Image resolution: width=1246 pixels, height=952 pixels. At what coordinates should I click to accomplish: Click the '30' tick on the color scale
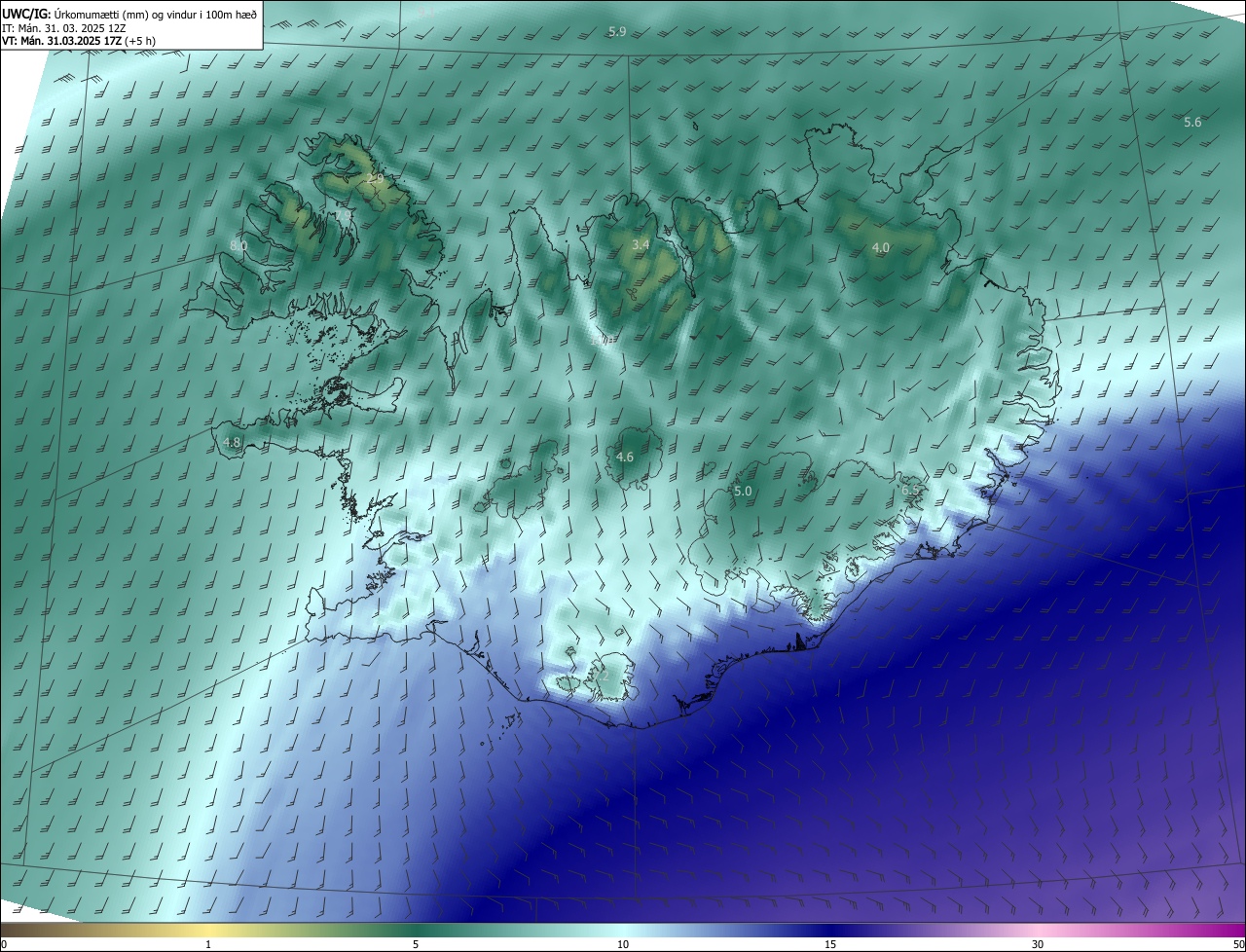[x=1038, y=944]
